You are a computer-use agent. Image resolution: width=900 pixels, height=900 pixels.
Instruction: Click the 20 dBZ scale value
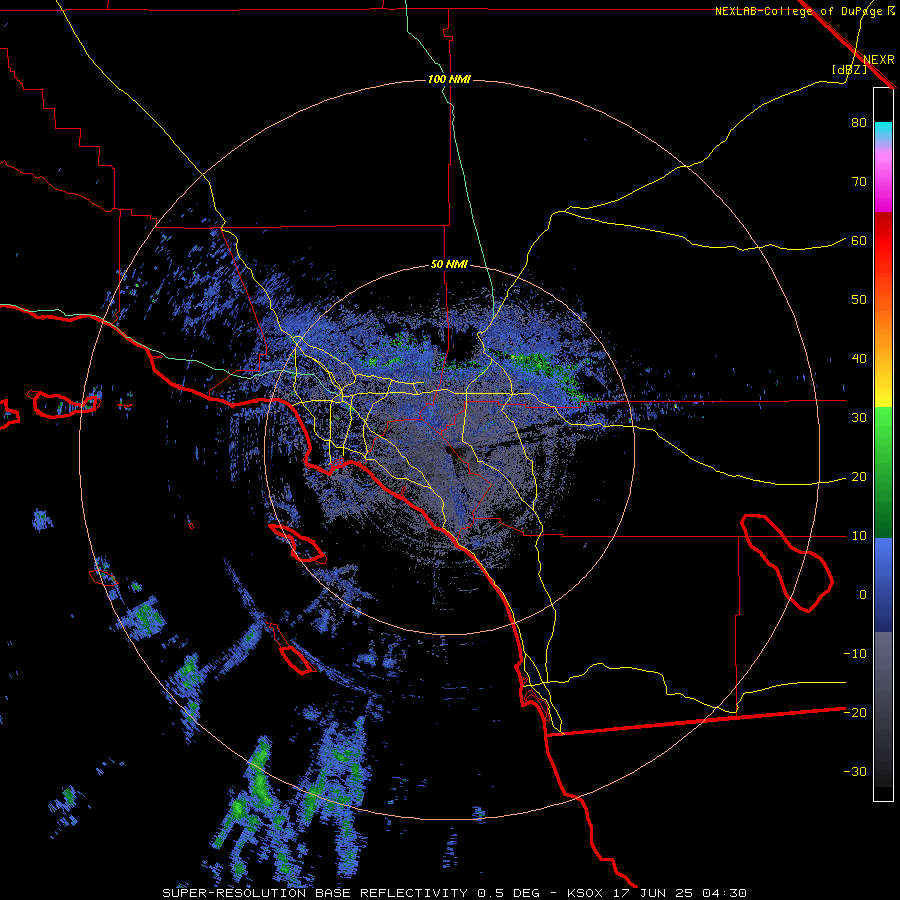pyautogui.click(x=859, y=478)
